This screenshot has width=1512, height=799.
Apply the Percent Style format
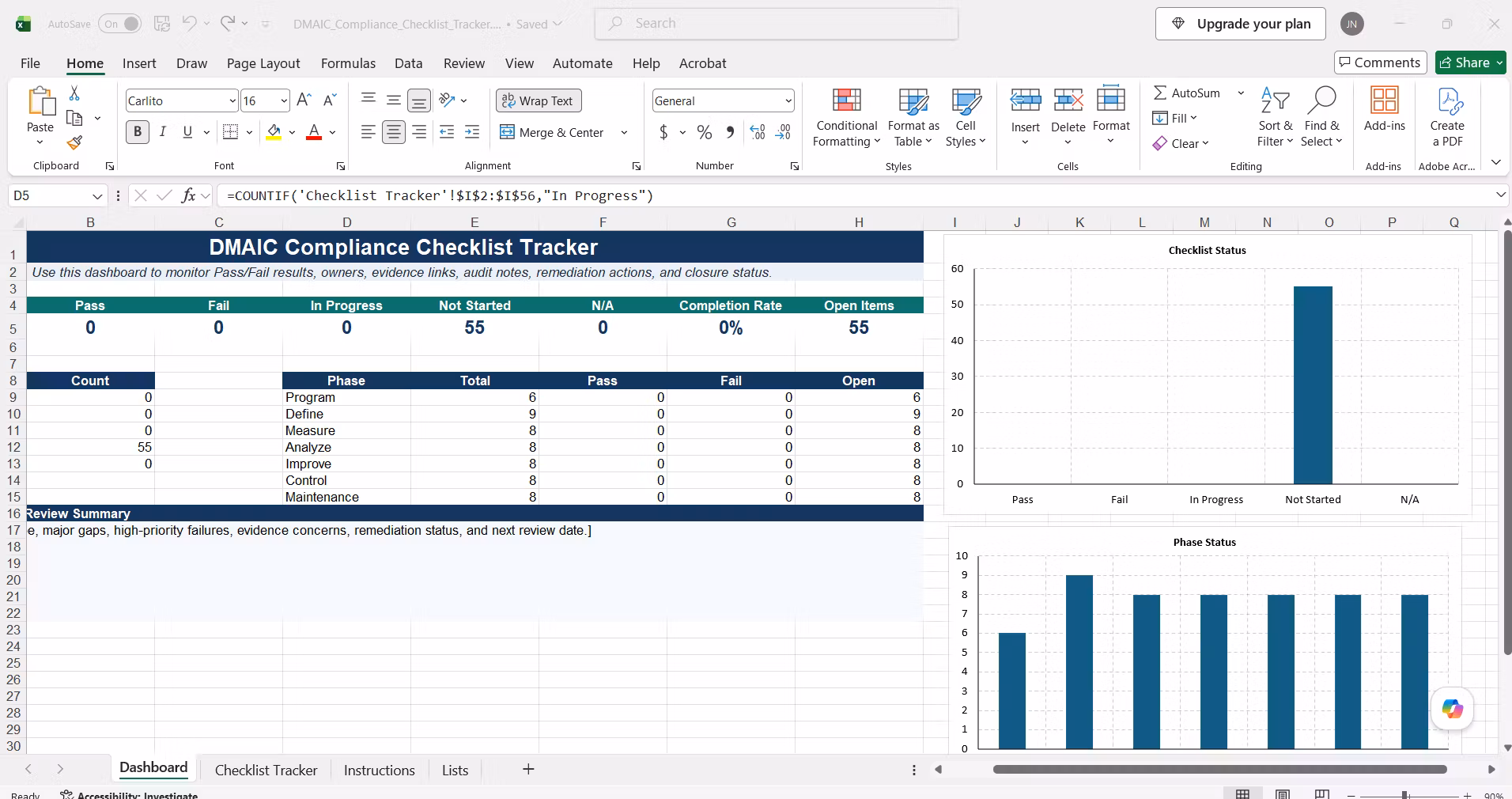point(705,132)
